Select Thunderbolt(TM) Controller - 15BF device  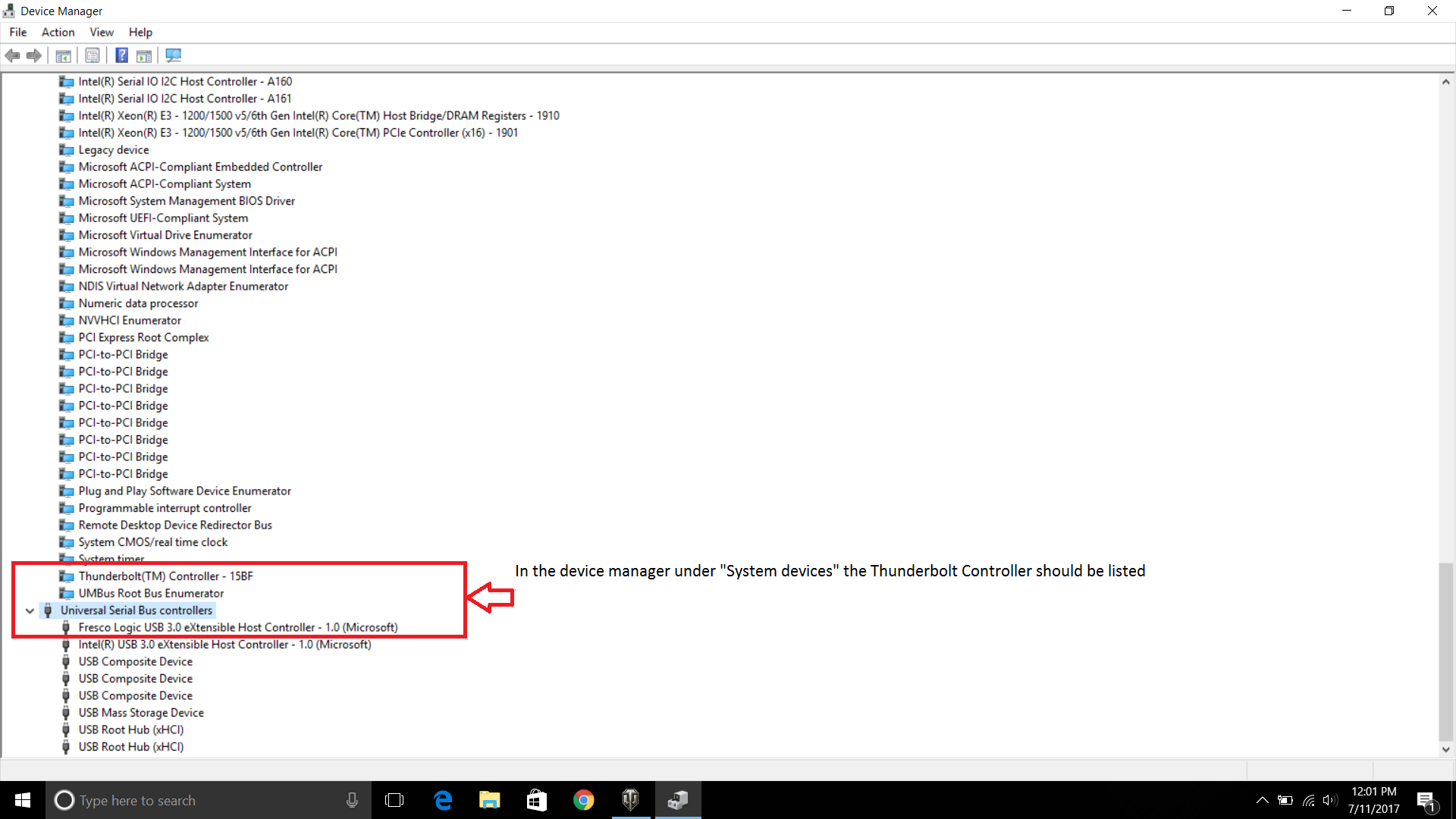pyautogui.click(x=165, y=576)
